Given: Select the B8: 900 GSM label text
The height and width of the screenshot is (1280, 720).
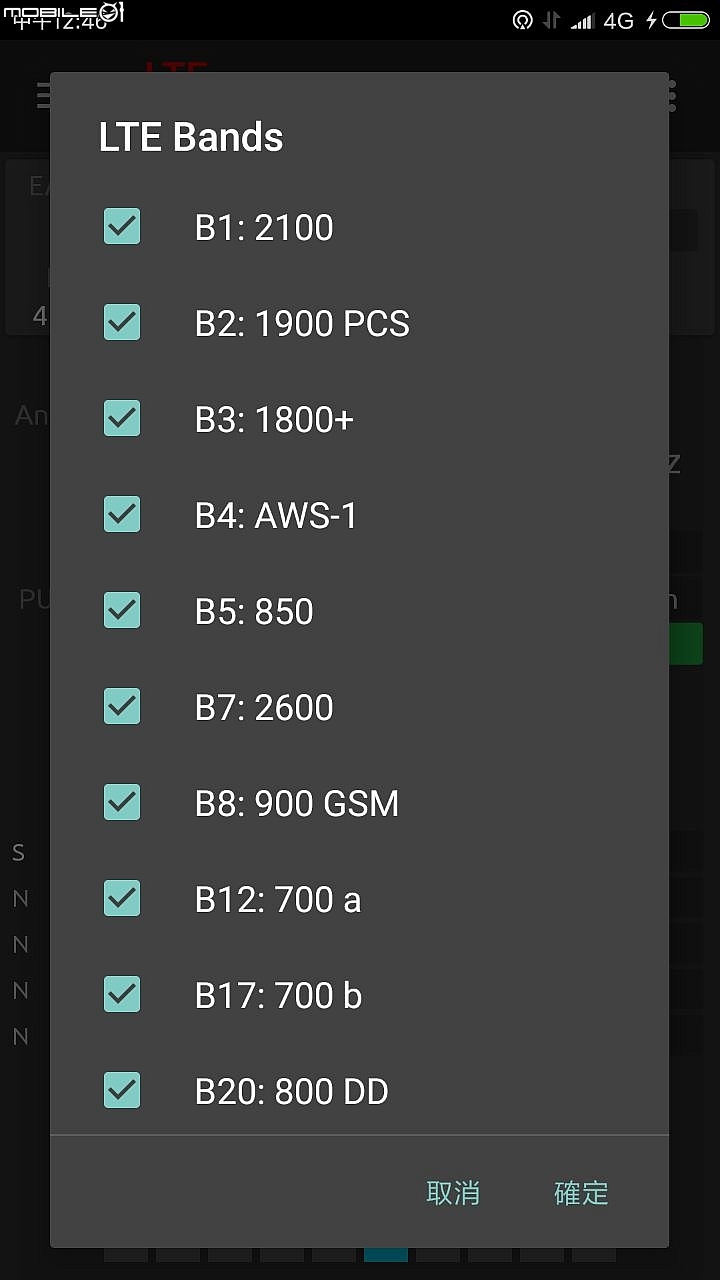Looking at the screenshot, I should click(297, 804).
